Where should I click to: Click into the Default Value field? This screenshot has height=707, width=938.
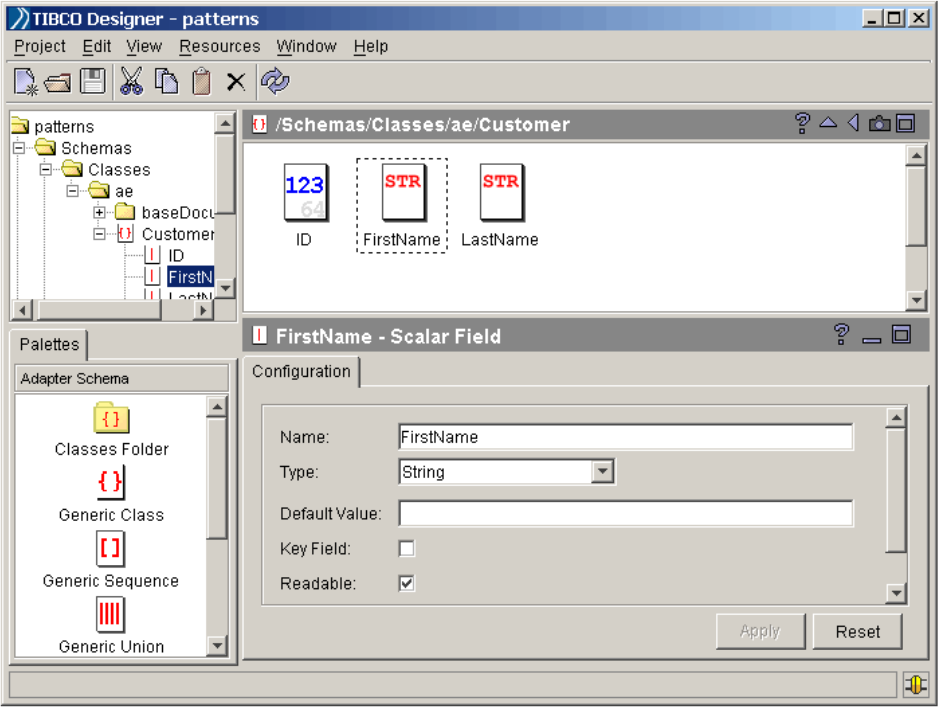626,513
